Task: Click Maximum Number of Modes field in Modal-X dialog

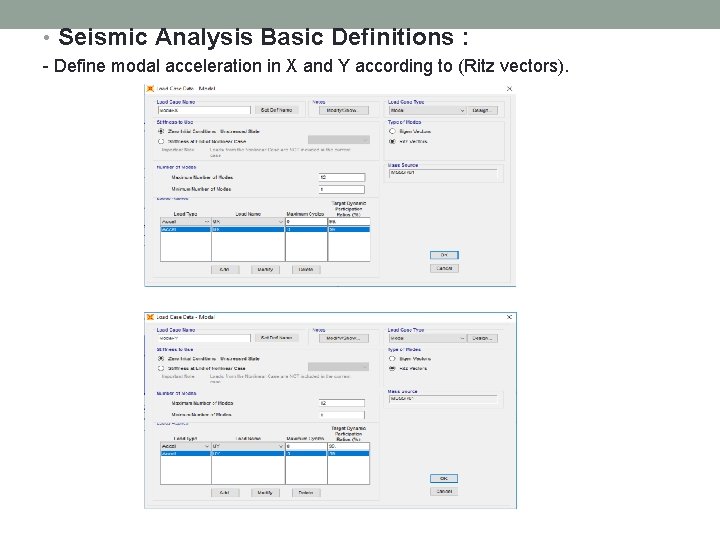Action: pos(342,177)
